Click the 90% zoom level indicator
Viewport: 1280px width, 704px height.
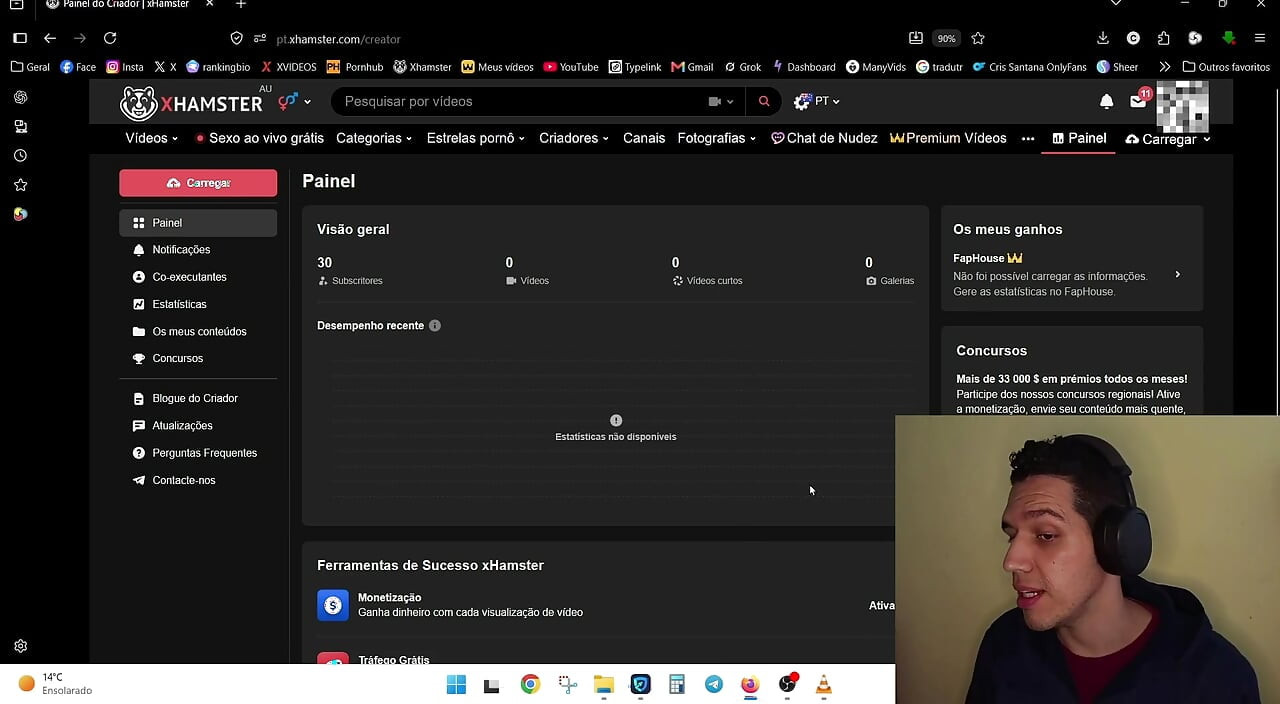[946, 38]
